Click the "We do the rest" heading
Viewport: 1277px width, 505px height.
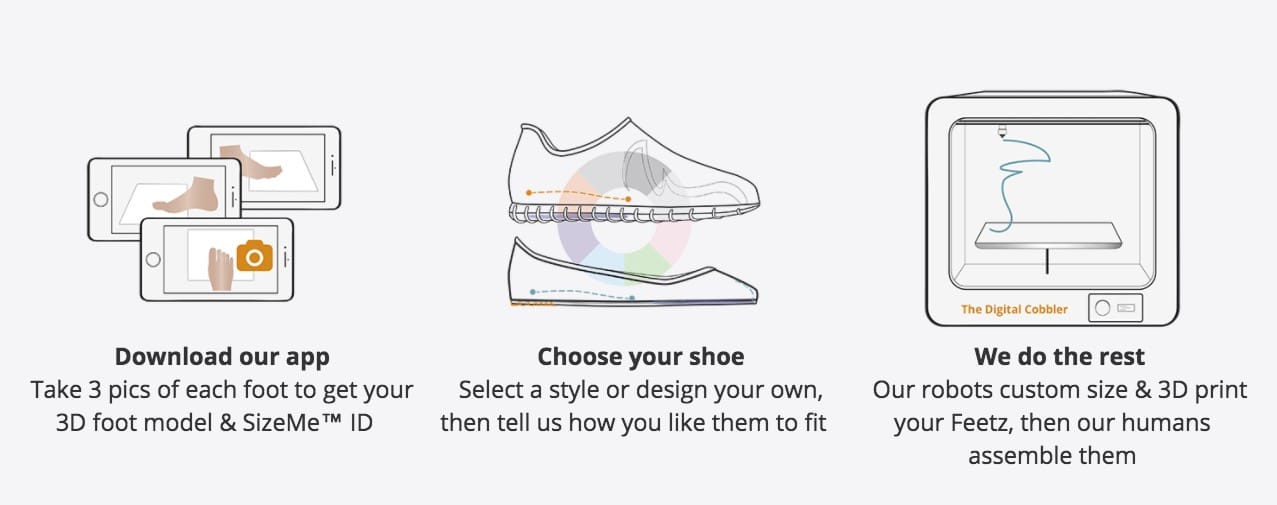click(1059, 357)
